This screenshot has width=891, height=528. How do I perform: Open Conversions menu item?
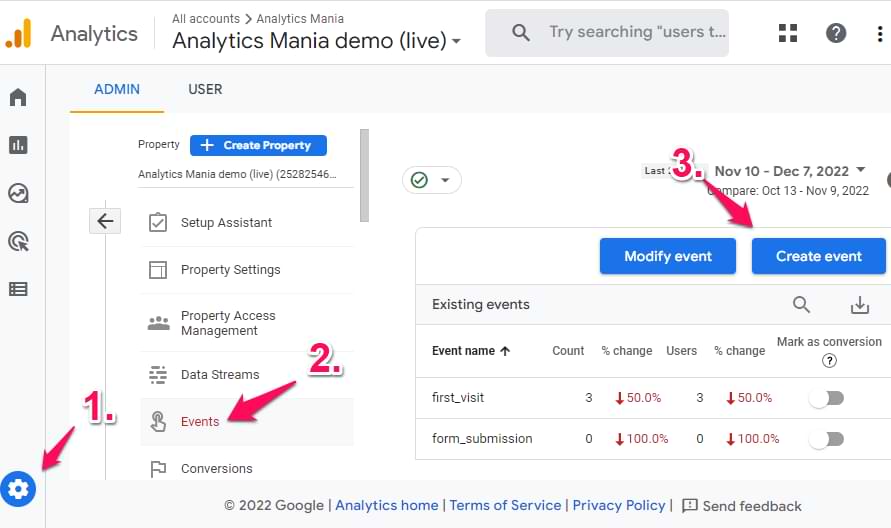(x=247, y=468)
